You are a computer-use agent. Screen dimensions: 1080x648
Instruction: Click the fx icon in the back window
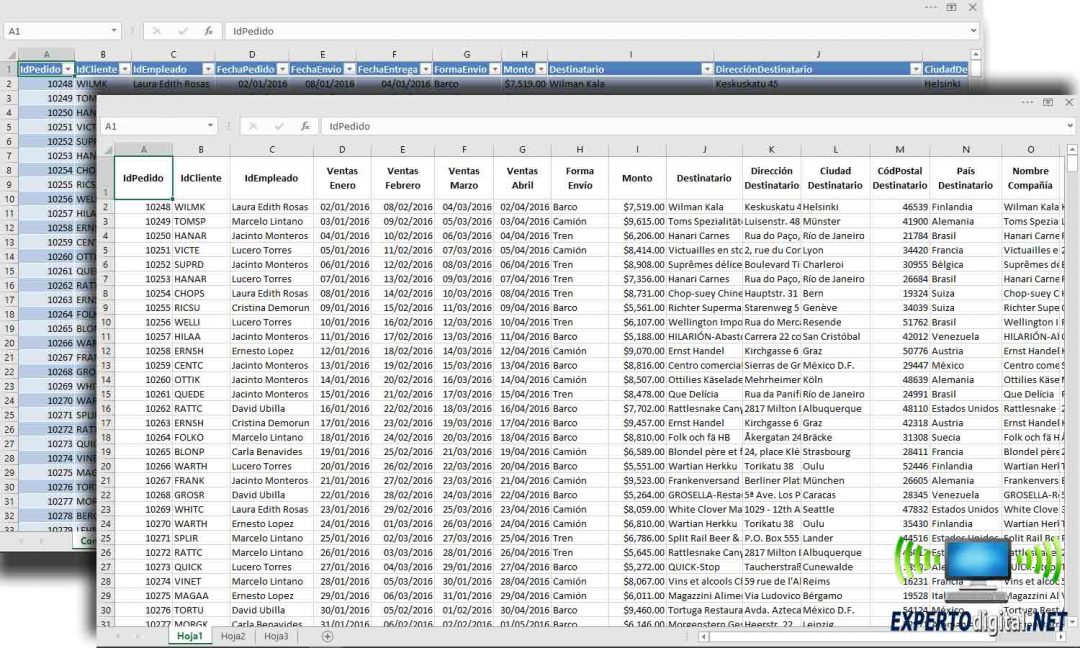pos(209,31)
